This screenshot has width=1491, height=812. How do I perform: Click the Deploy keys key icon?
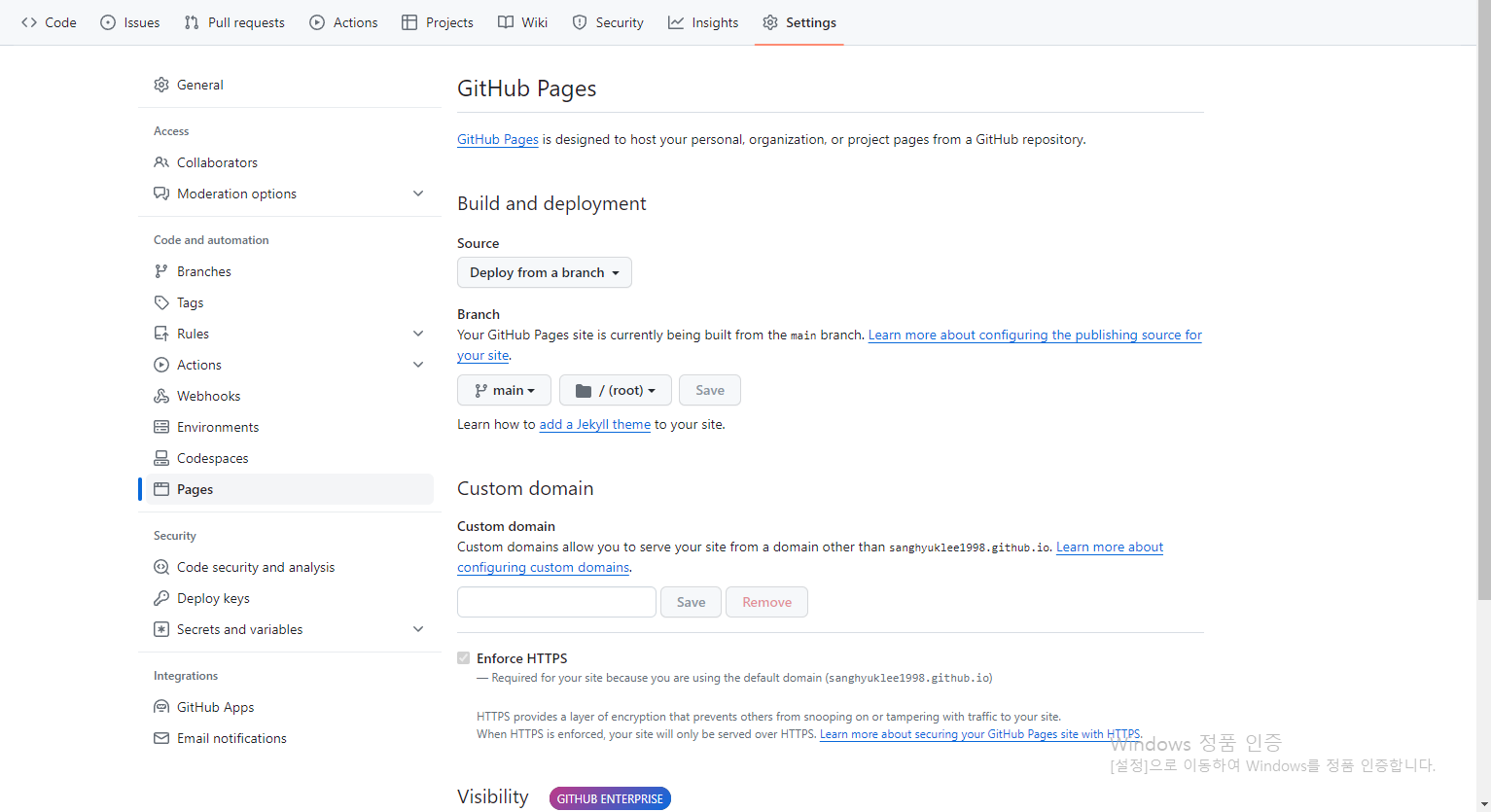pos(161,598)
